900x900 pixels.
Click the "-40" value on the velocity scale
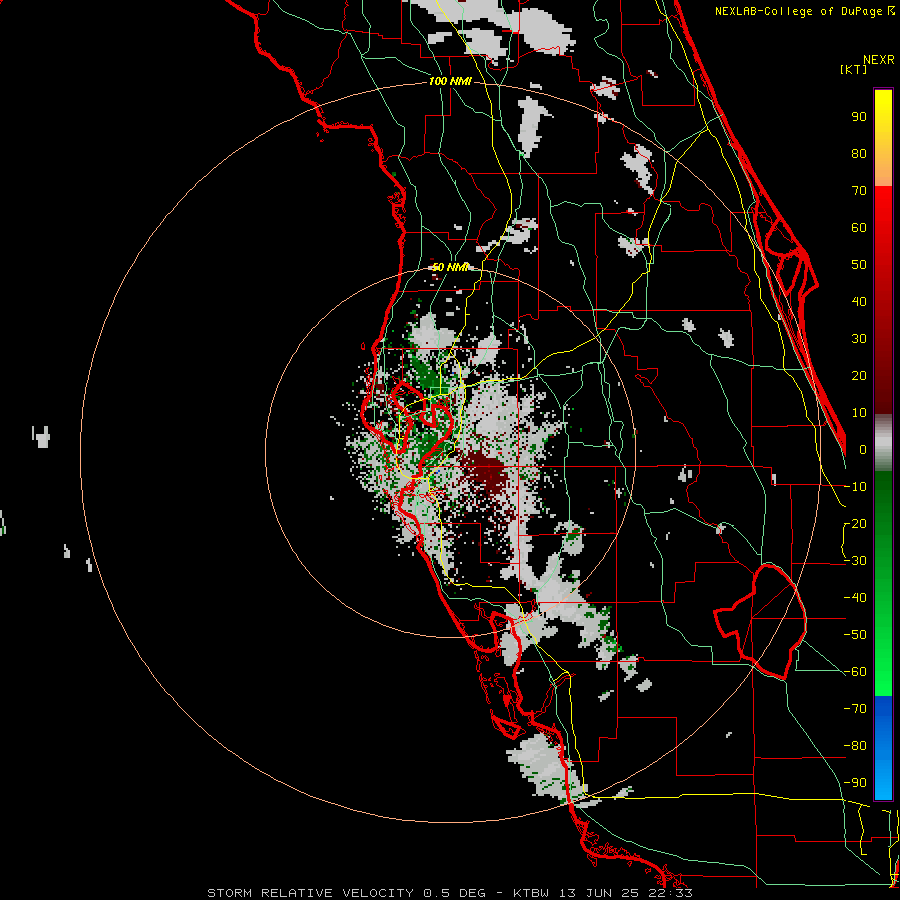[x=856, y=598]
